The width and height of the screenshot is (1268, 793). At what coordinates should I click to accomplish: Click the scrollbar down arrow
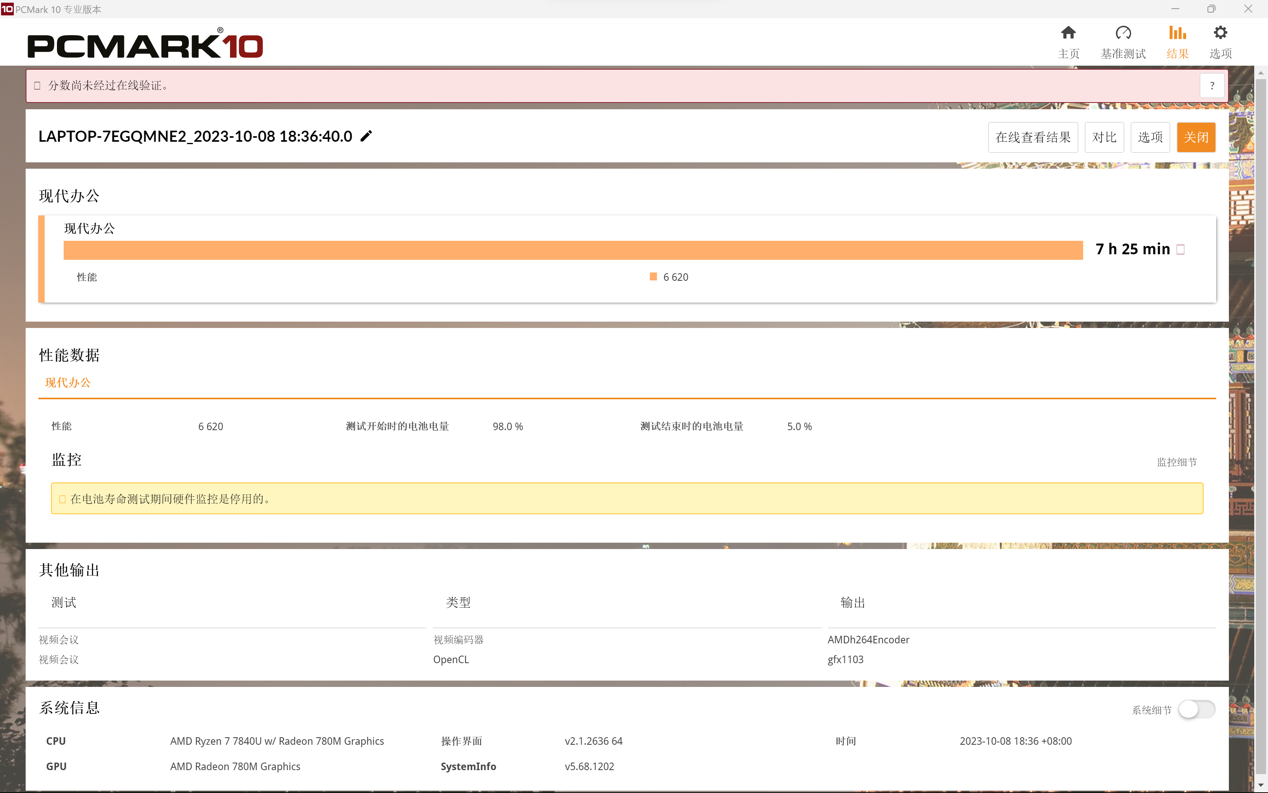tap(1261, 786)
